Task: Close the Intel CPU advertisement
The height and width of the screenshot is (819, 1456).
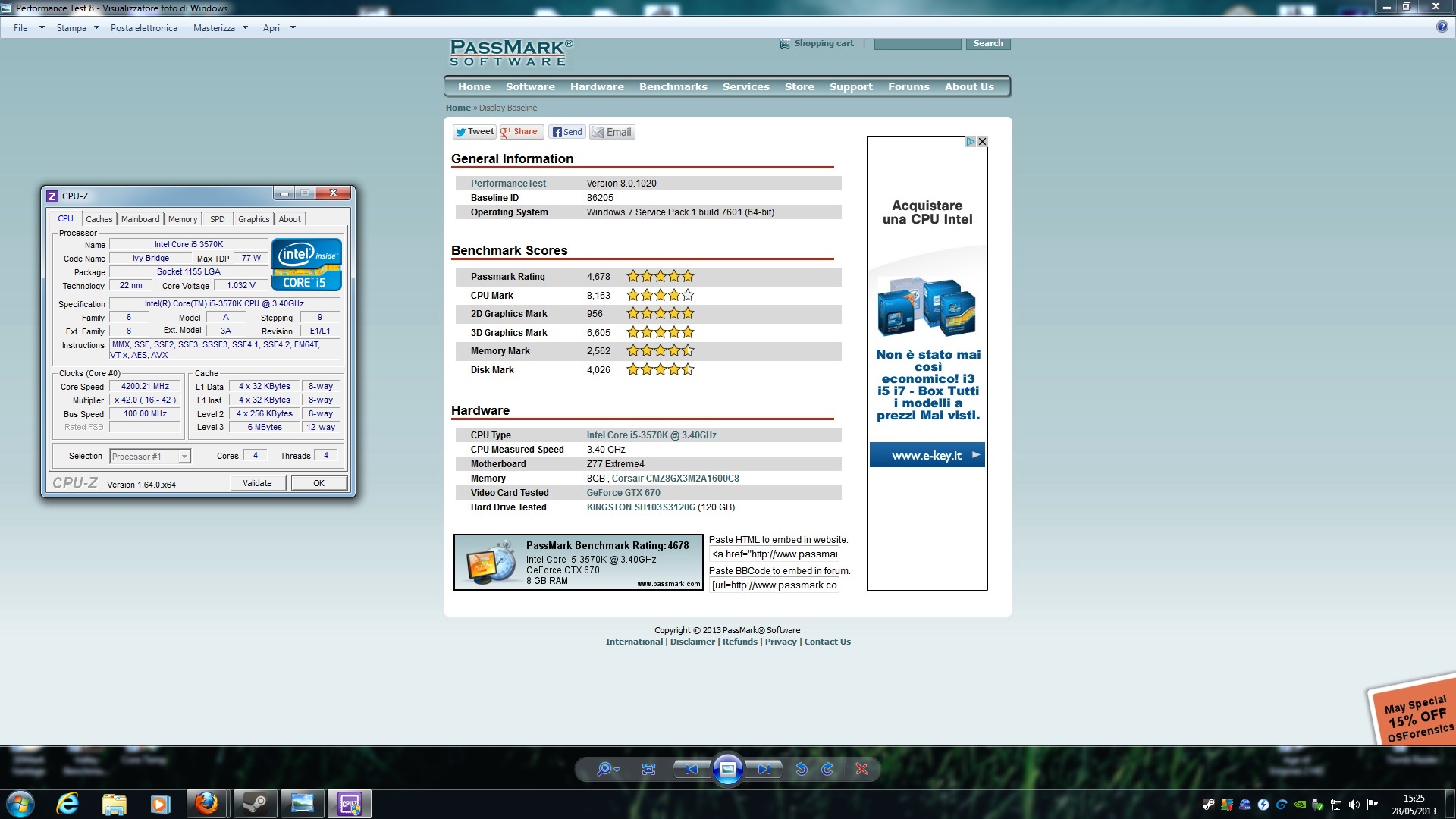Action: point(982,142)
